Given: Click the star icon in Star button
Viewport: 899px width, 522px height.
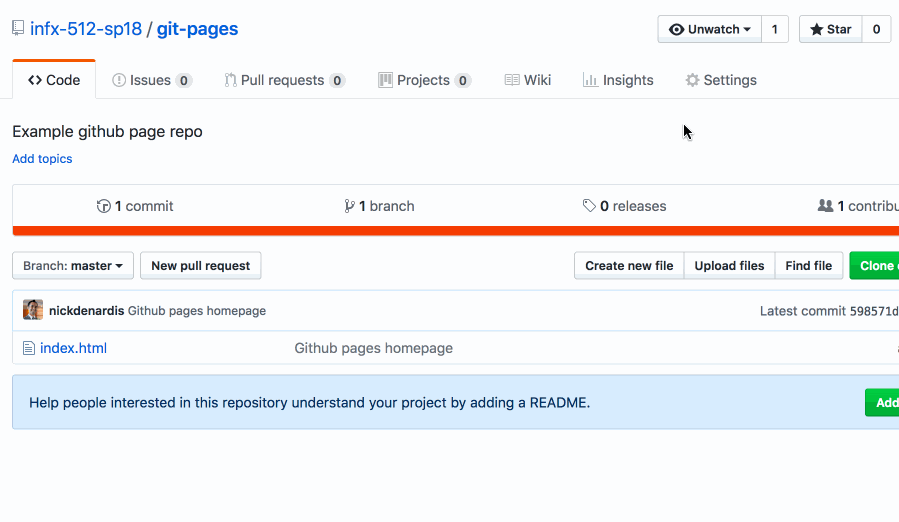Looking at the screenshot, I should pos(816,29).
